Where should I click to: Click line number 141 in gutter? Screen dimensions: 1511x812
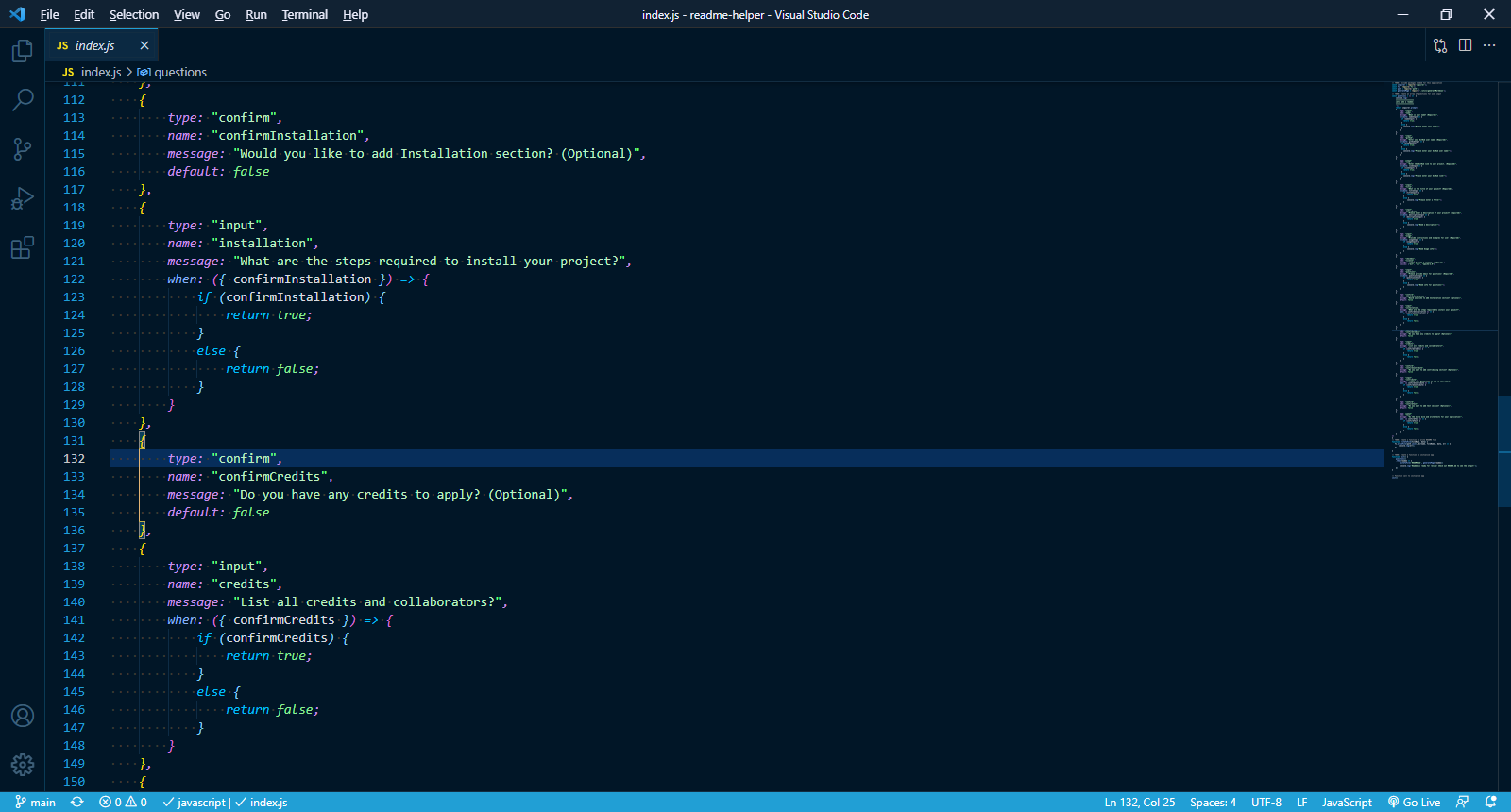click(x=74, y=620)
